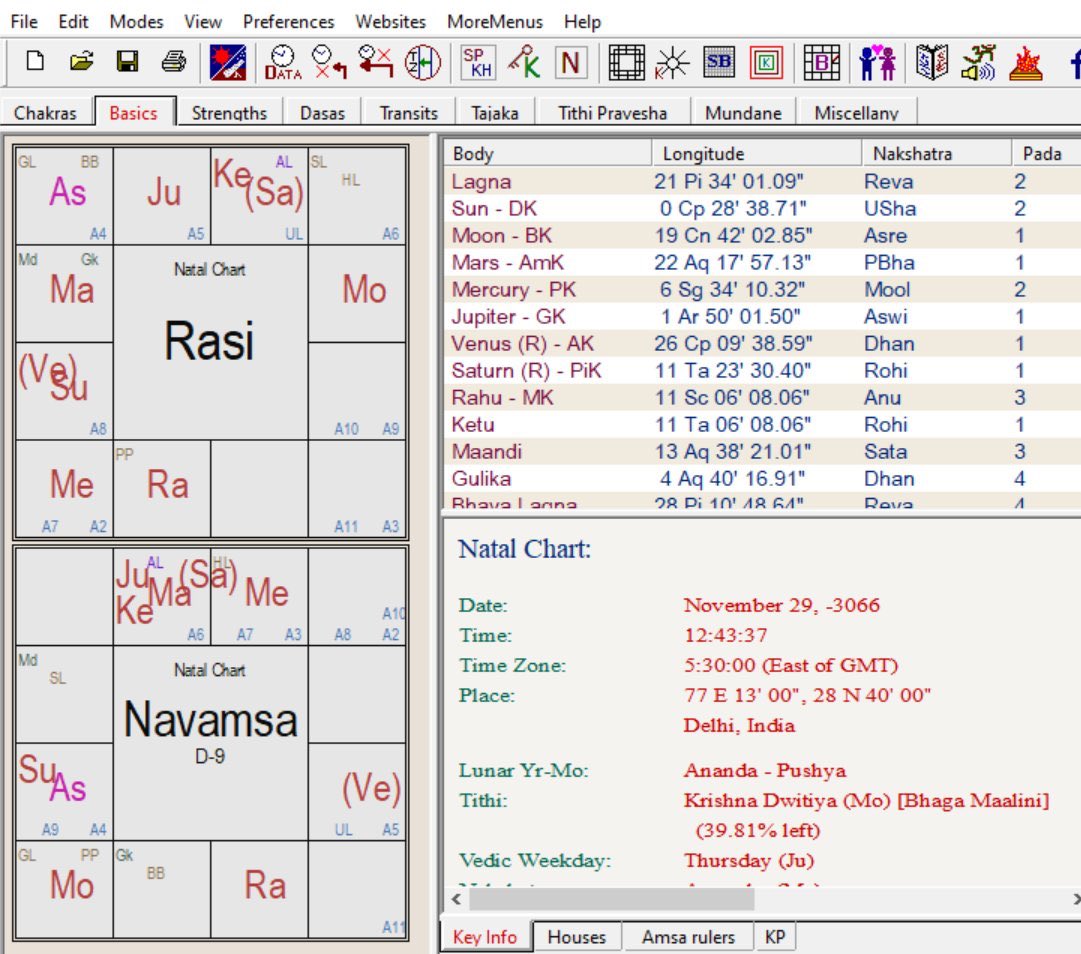
Task: Click the key K icon
Action: 524,62
